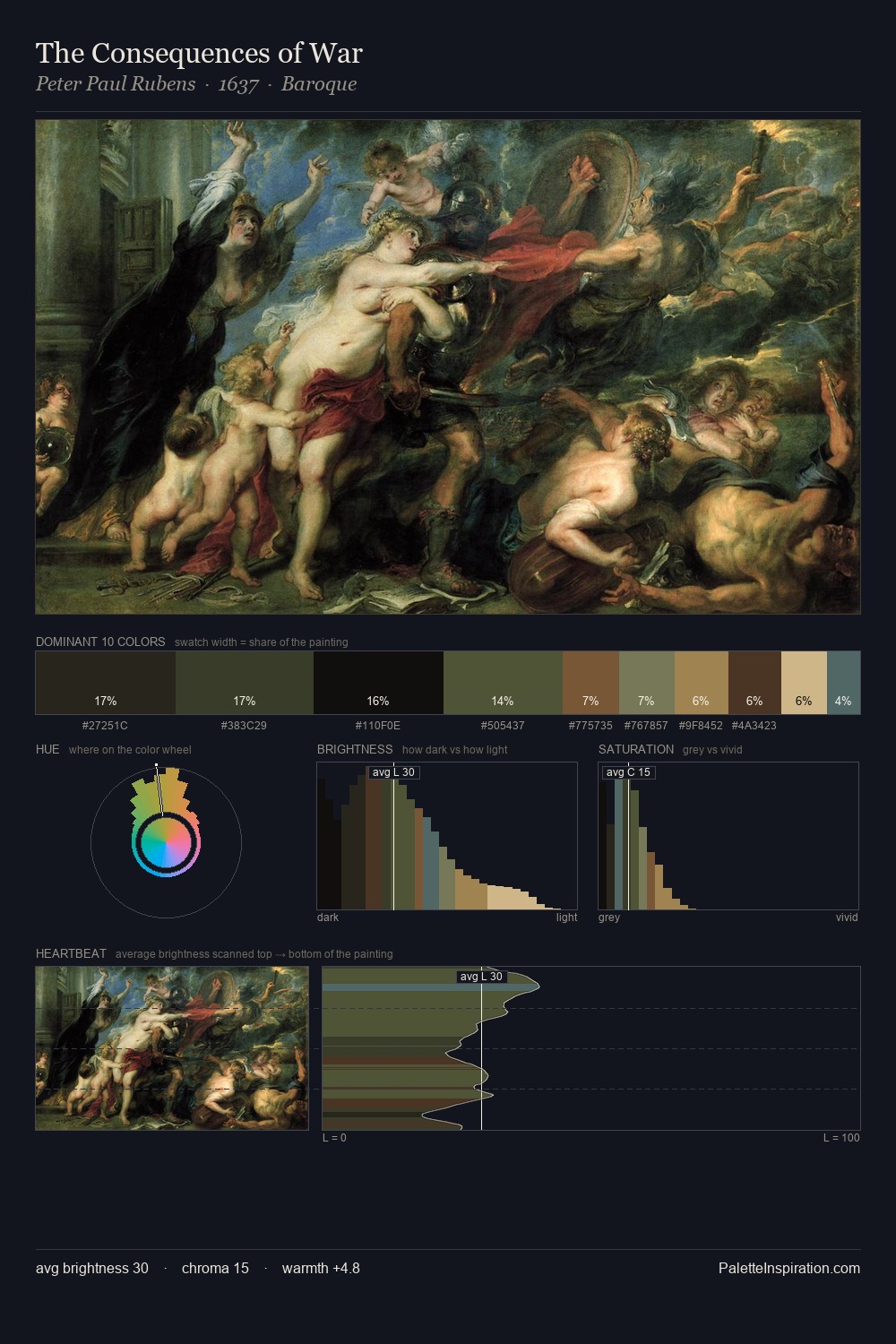The image size is (896, 1344).
Task: Click the title "The Consequences of War"
Action: point(199,53)
